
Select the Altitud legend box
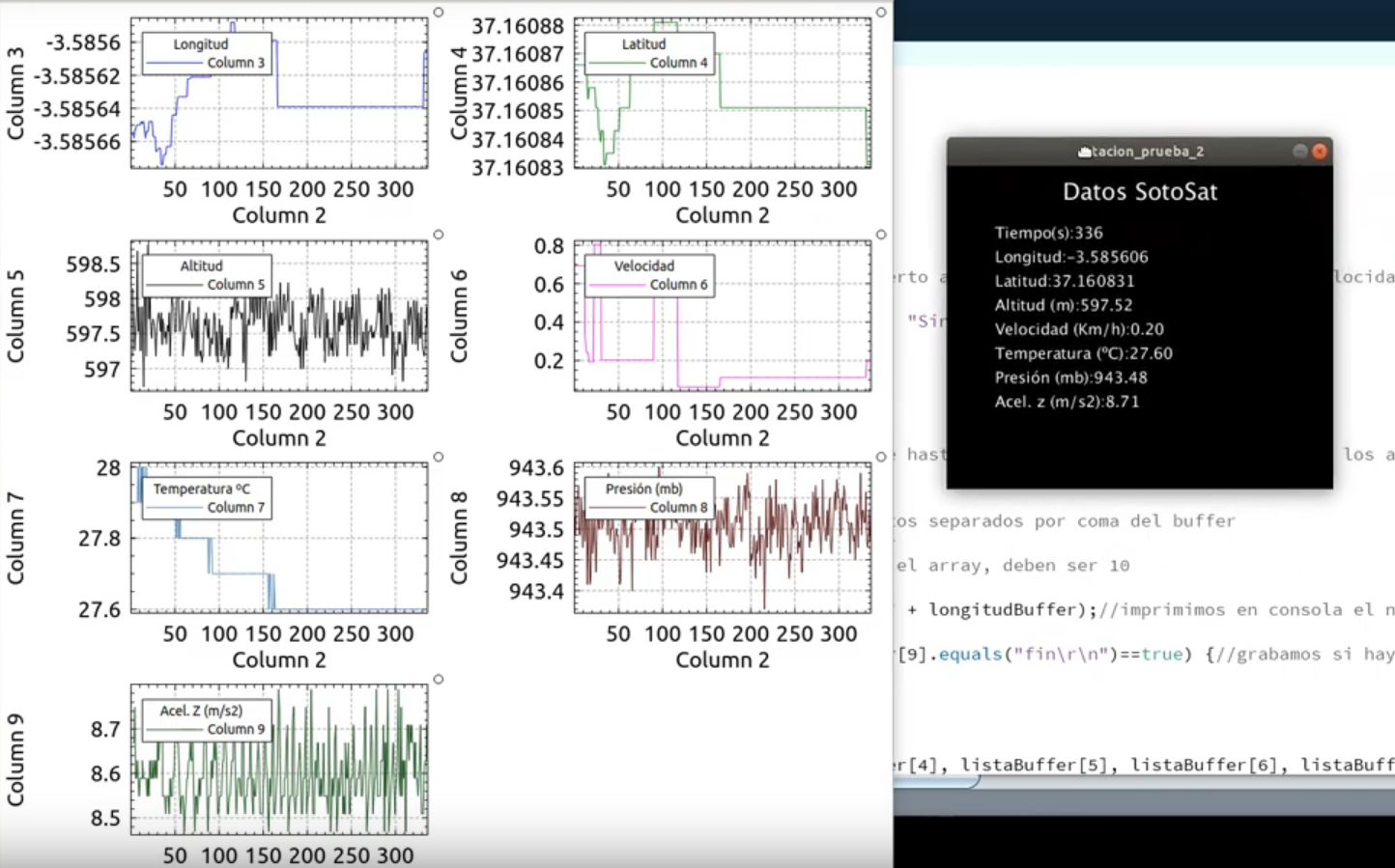[207, 276]
